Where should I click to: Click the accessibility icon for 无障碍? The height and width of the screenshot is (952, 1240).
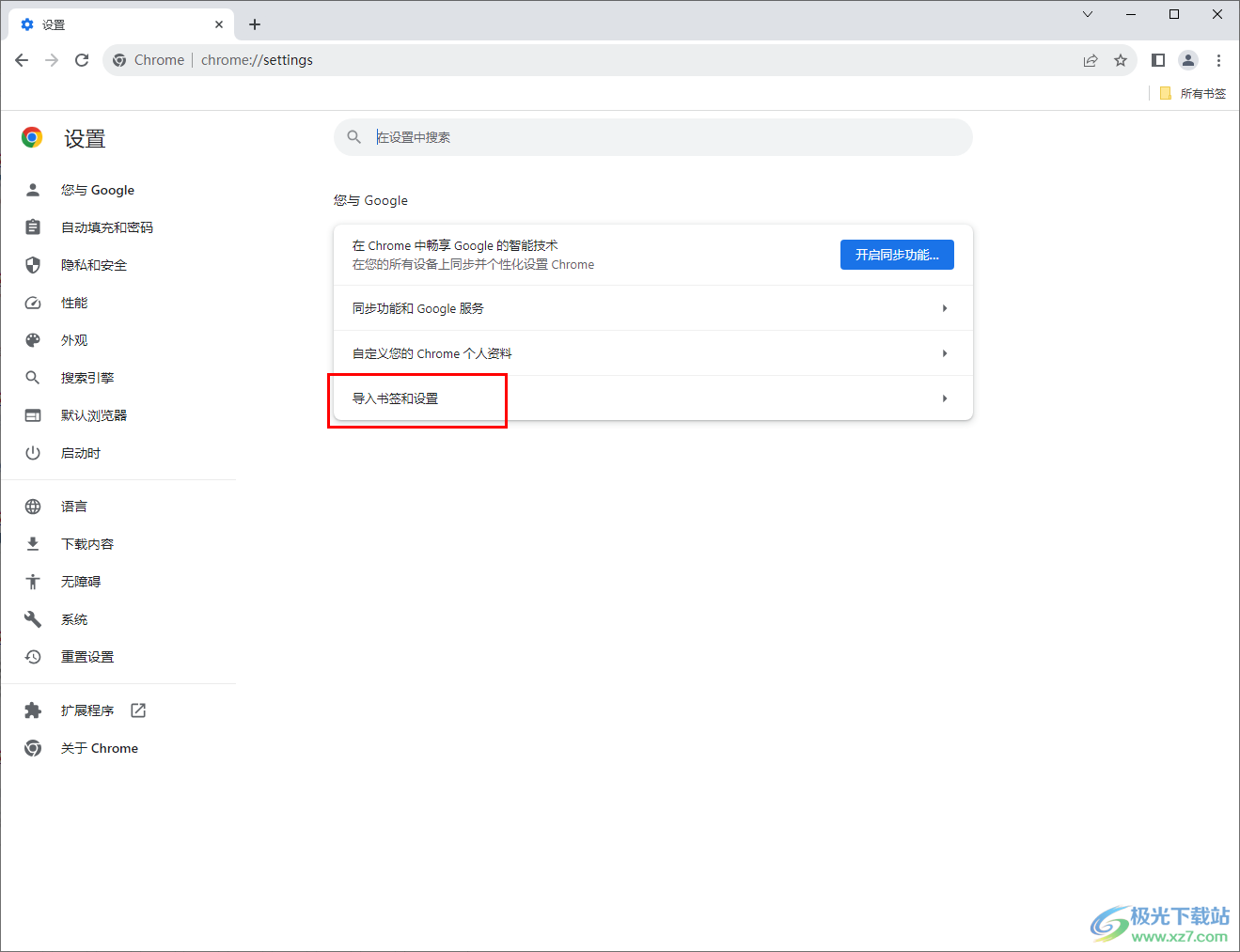pyautogui.click(x=33, y=582)
